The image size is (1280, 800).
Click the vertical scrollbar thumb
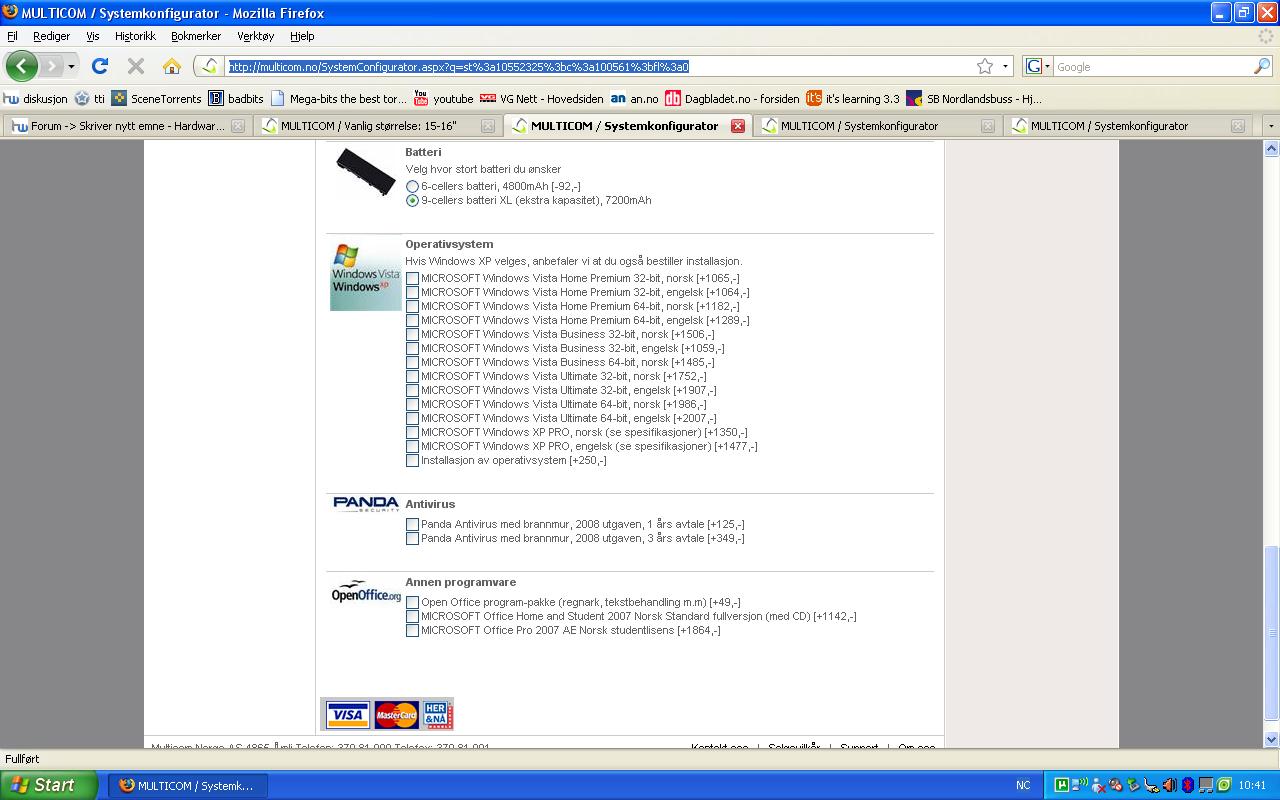coord(1271,634)
